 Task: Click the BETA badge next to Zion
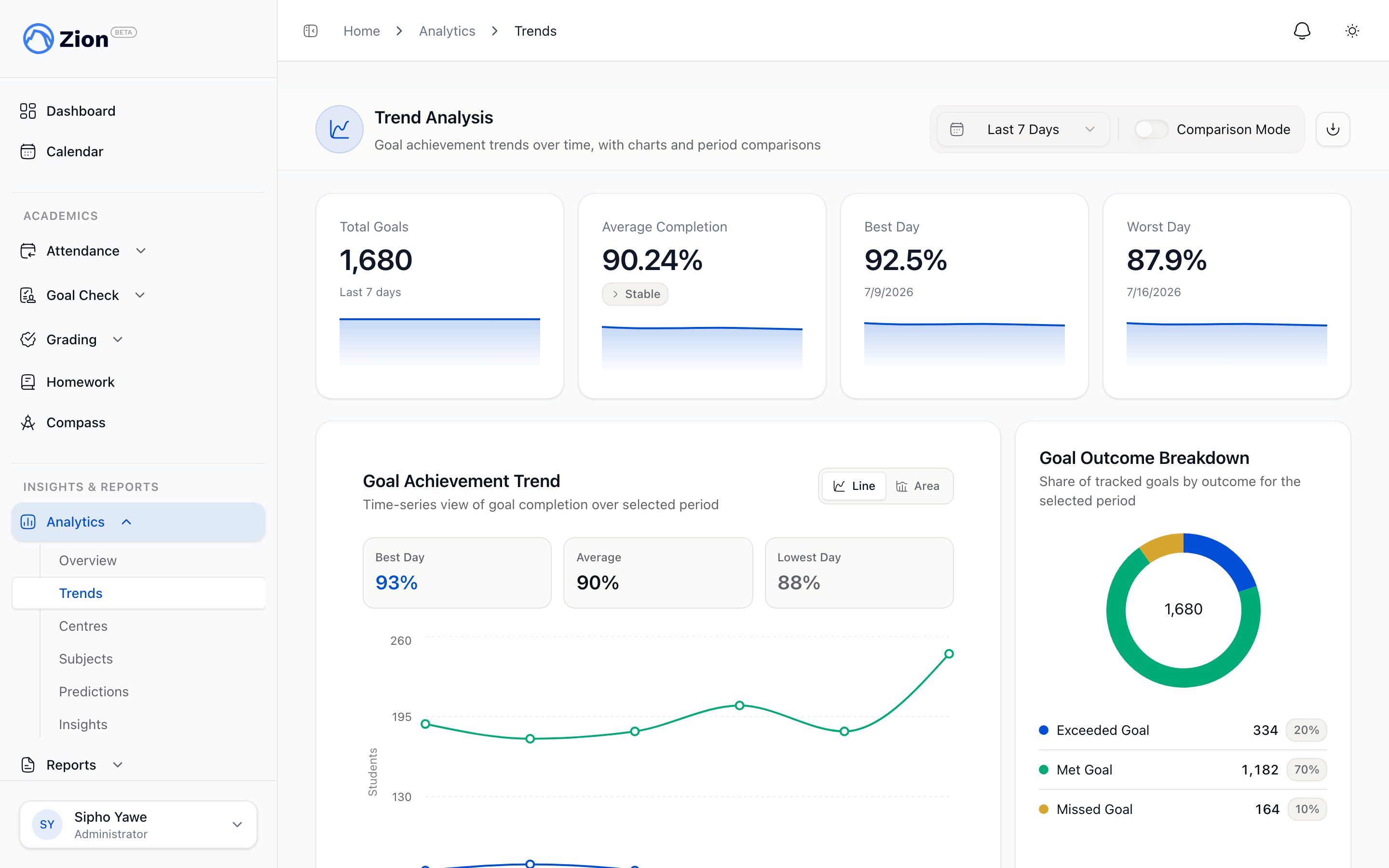point(123,32)
